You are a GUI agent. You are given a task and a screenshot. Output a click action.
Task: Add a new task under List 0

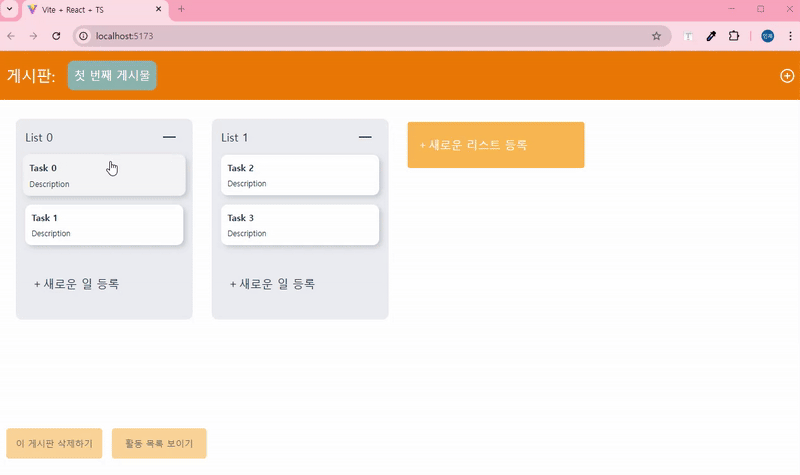coord(77,284)
